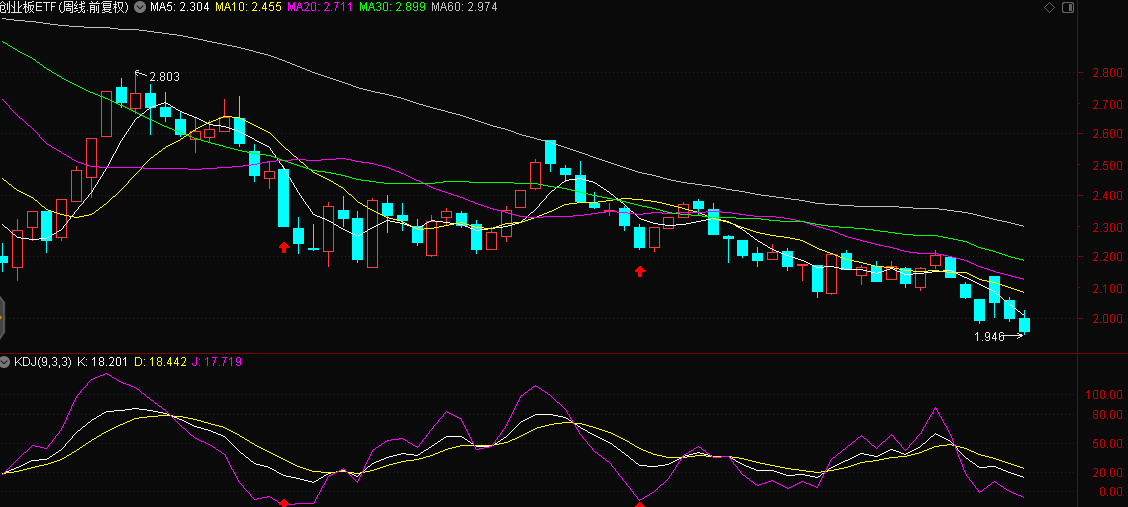Image resolution: width=1128 pixels, height=507 pixels.
Task: Click the diamond icon at top right
Action: click(1049, 7)
